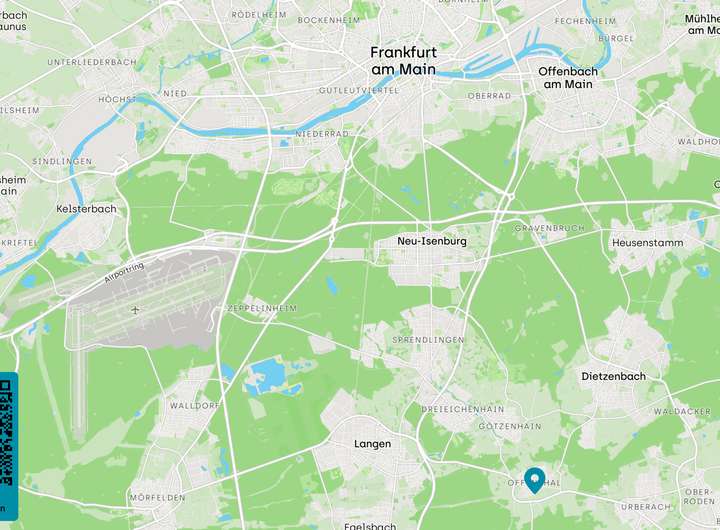The height and width of the screenshot is (530, 720).
Task: Click the Gravenbruch district label
Action: [x=550, y=228]
